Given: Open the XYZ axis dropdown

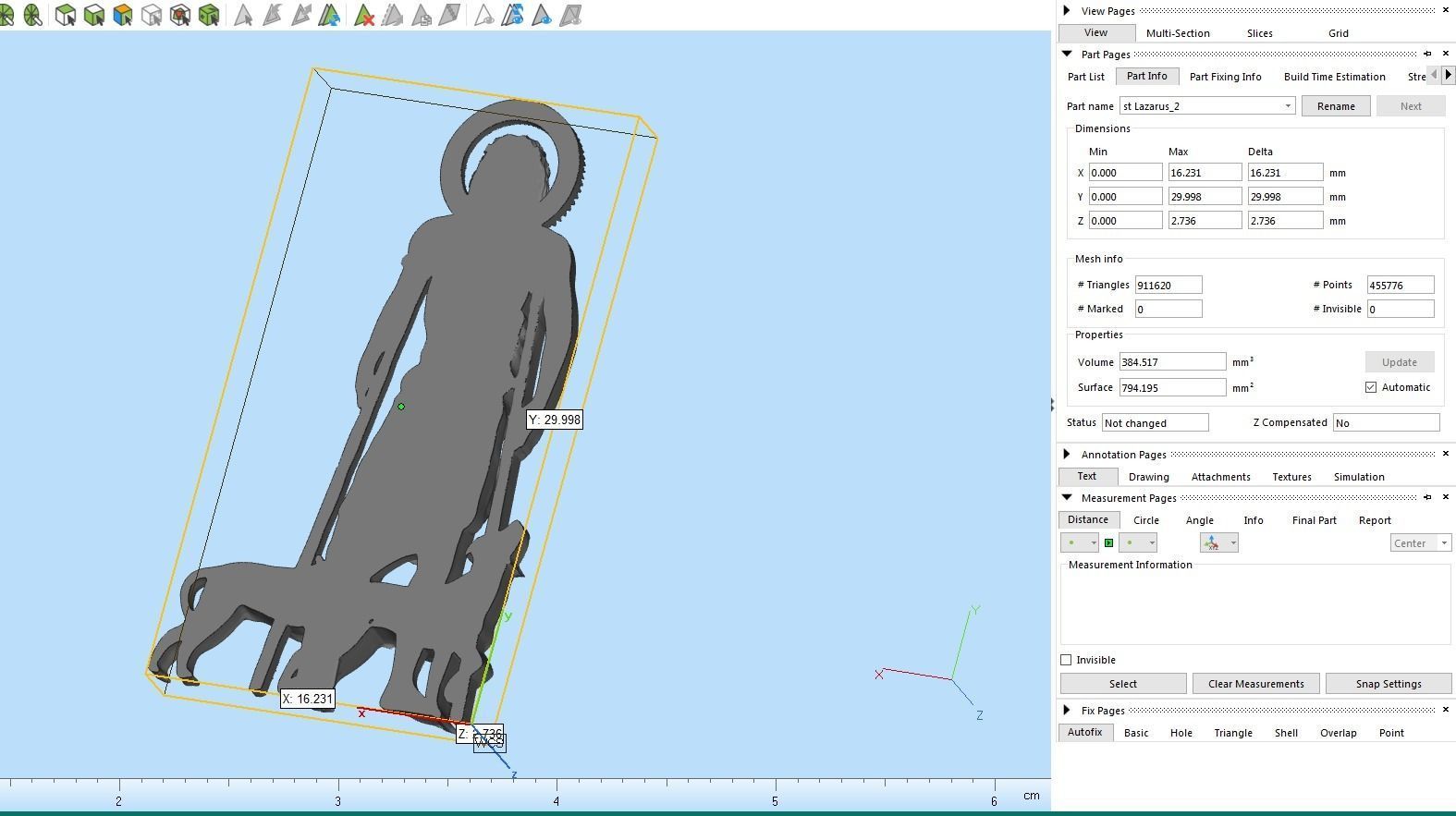Looking at the screenshot, I should click(1233, 542).
